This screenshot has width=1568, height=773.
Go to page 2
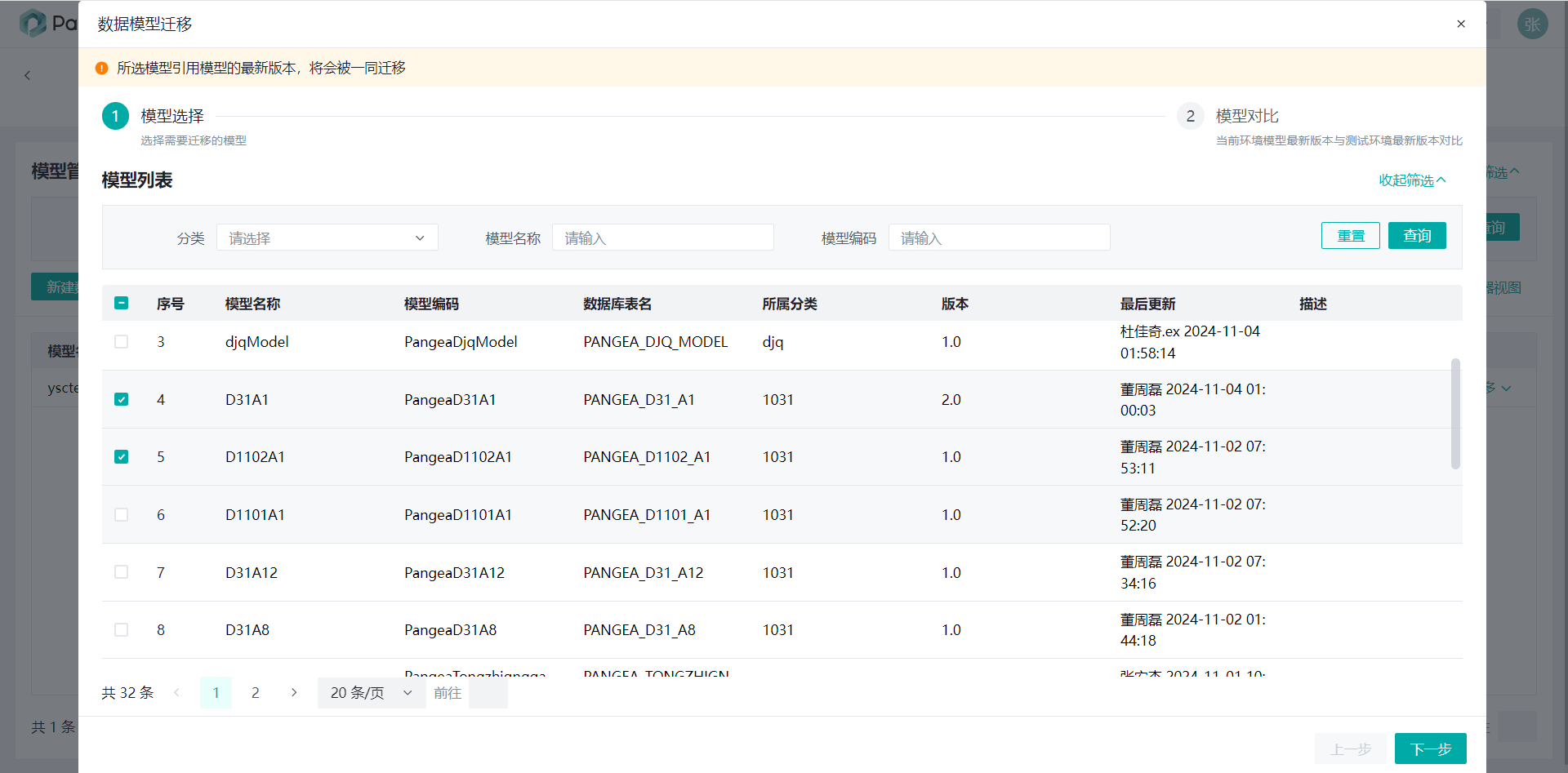[255, 692]
